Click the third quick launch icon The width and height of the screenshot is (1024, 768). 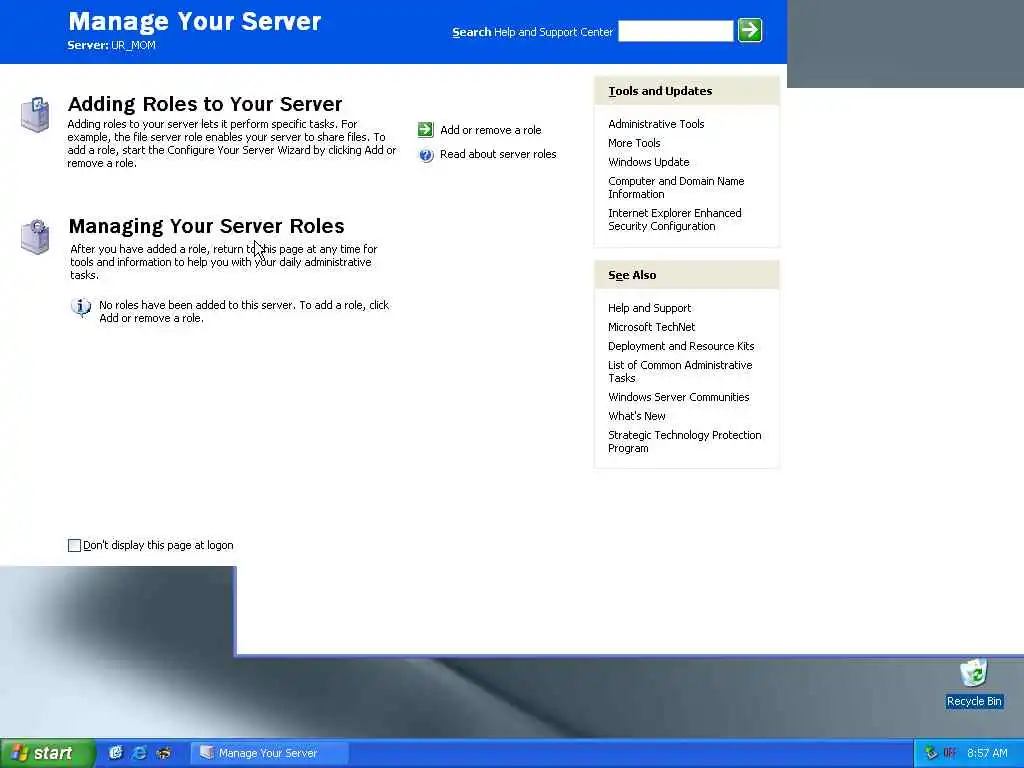(163, 753)
